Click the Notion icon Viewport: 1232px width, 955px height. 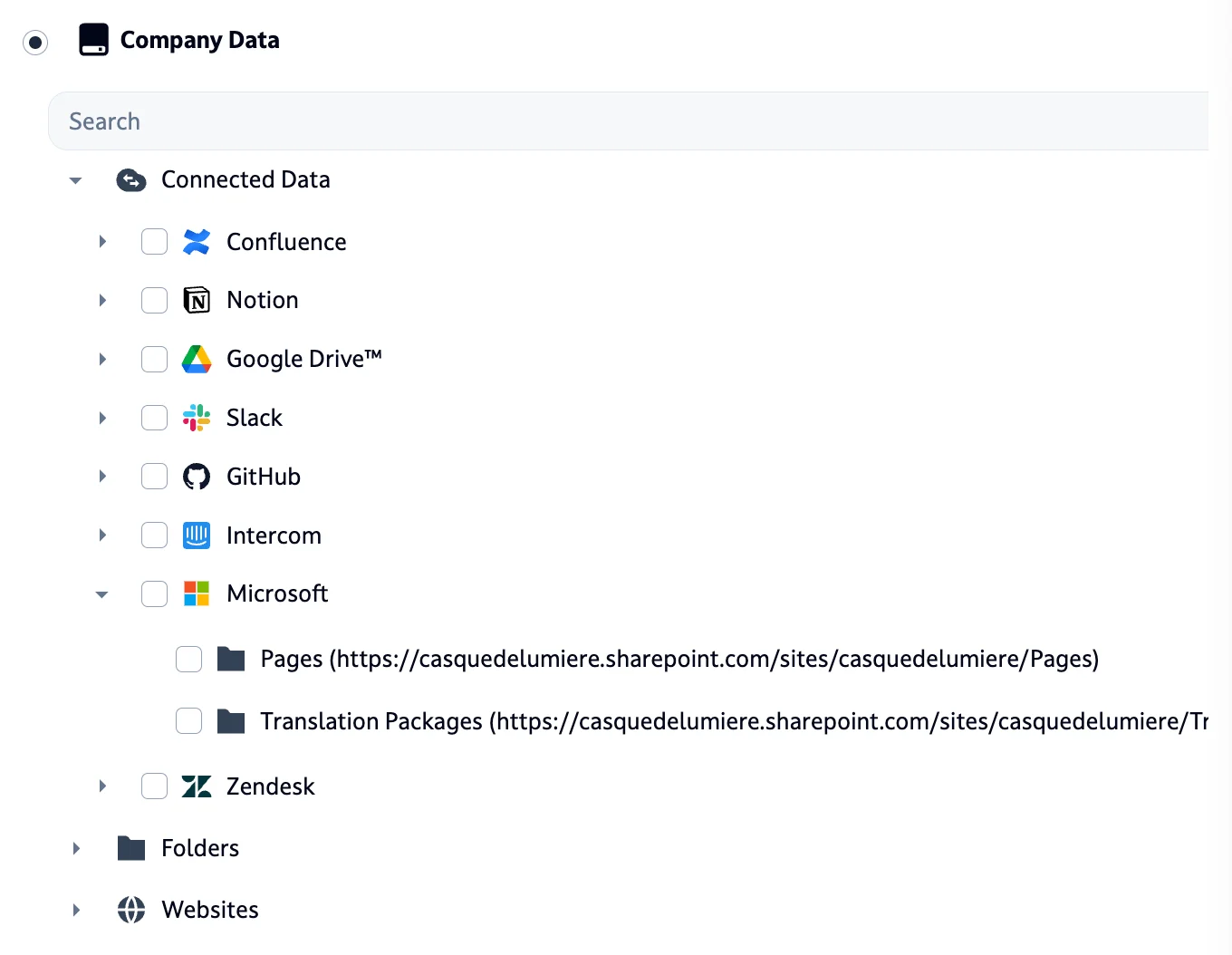click(197, 300)
